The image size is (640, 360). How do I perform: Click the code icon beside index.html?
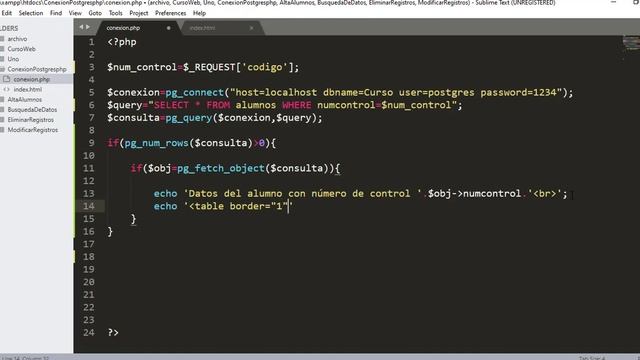tap(6, 89)
